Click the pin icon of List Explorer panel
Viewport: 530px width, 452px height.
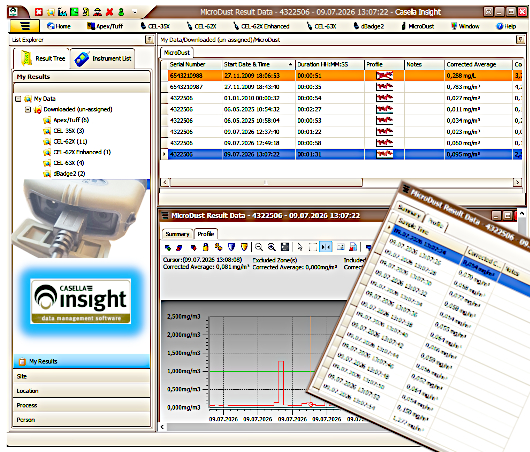click(x=149, y=40)
